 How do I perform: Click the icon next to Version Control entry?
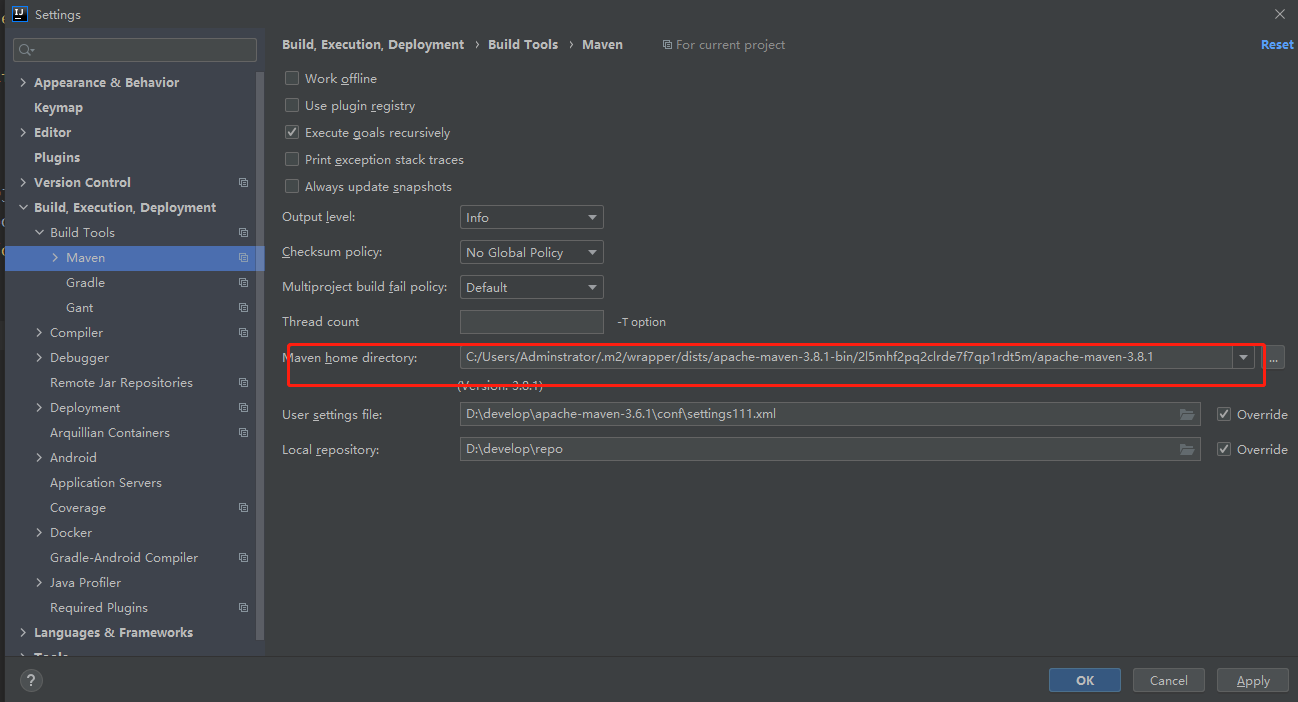243,182
